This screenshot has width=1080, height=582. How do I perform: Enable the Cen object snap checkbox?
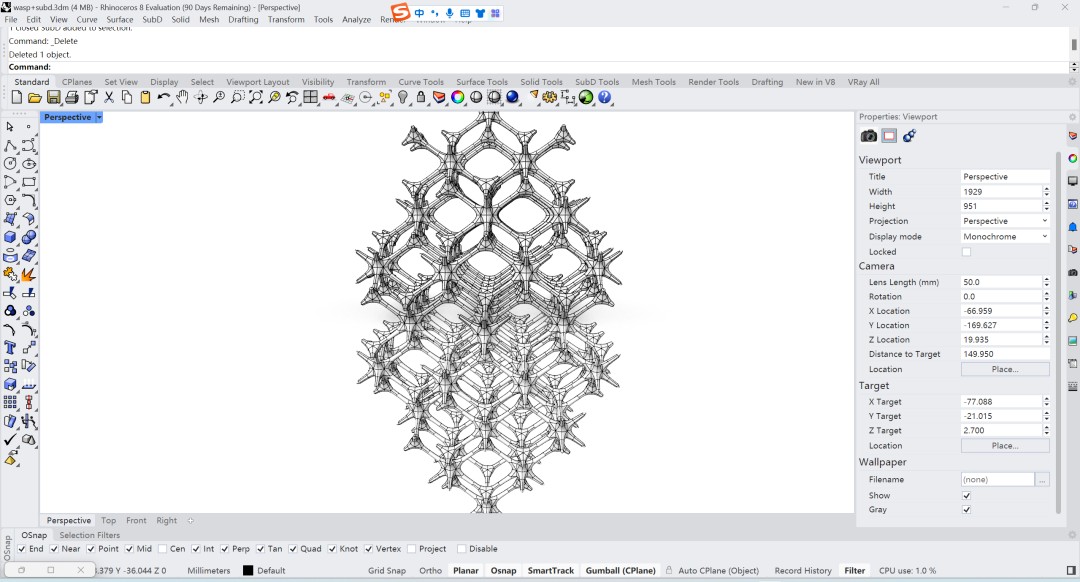(163, 549)
